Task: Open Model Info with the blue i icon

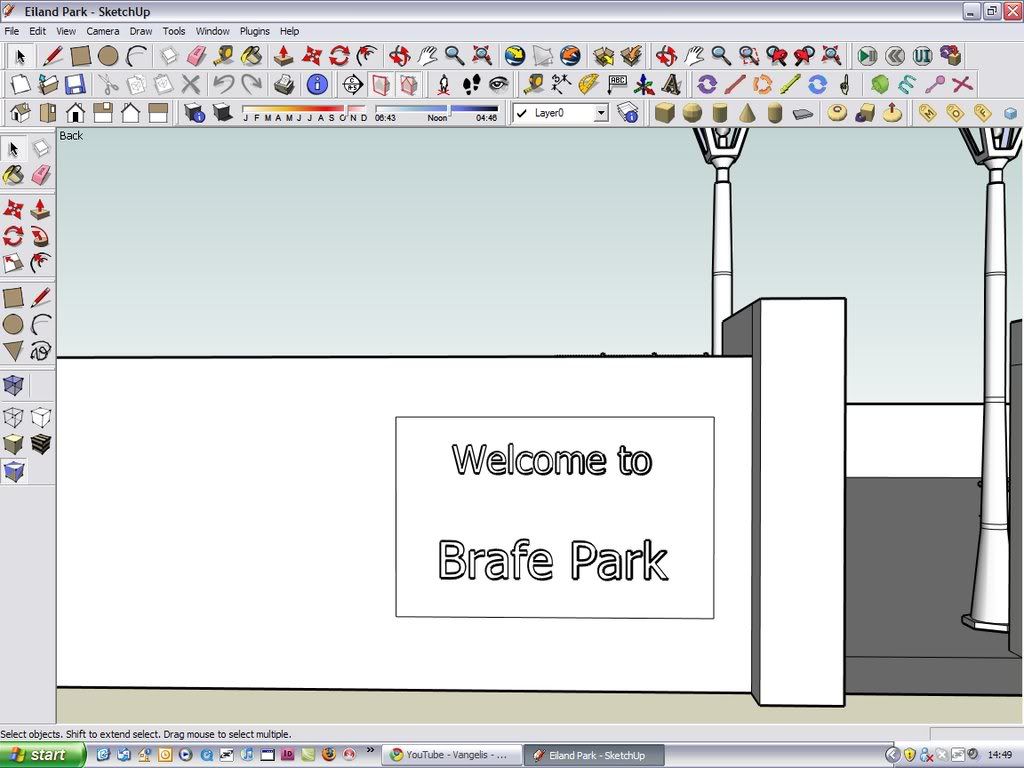Action: point(317,84)
